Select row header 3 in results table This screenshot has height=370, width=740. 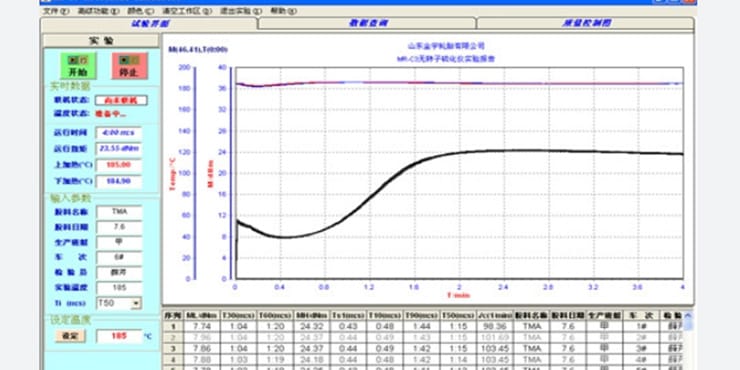point(173,349)
